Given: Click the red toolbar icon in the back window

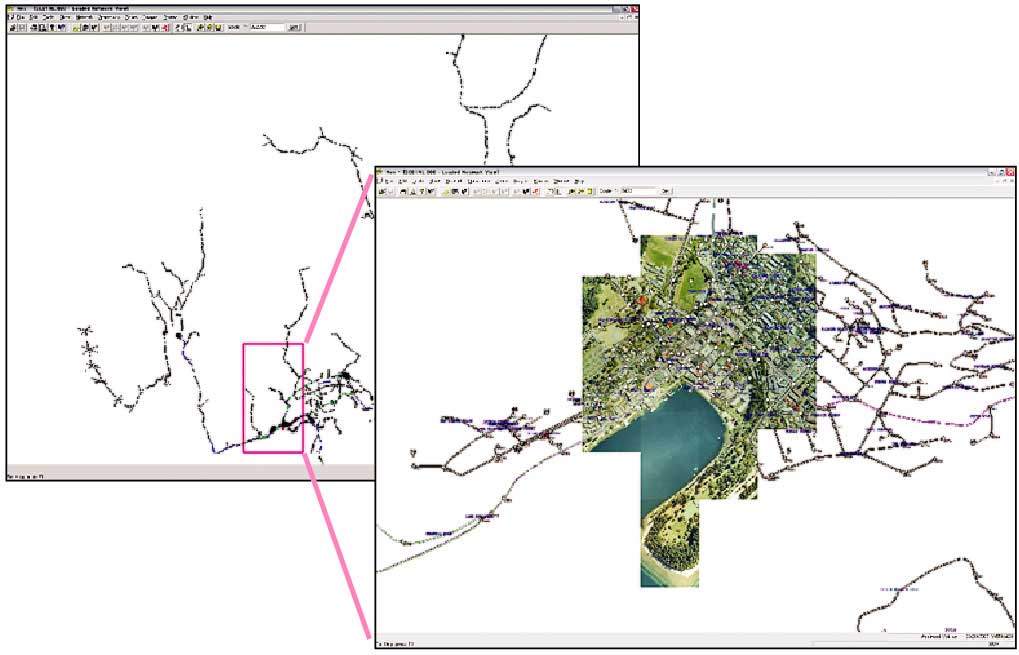Looking at the screenshot, I should click(166, 27).
